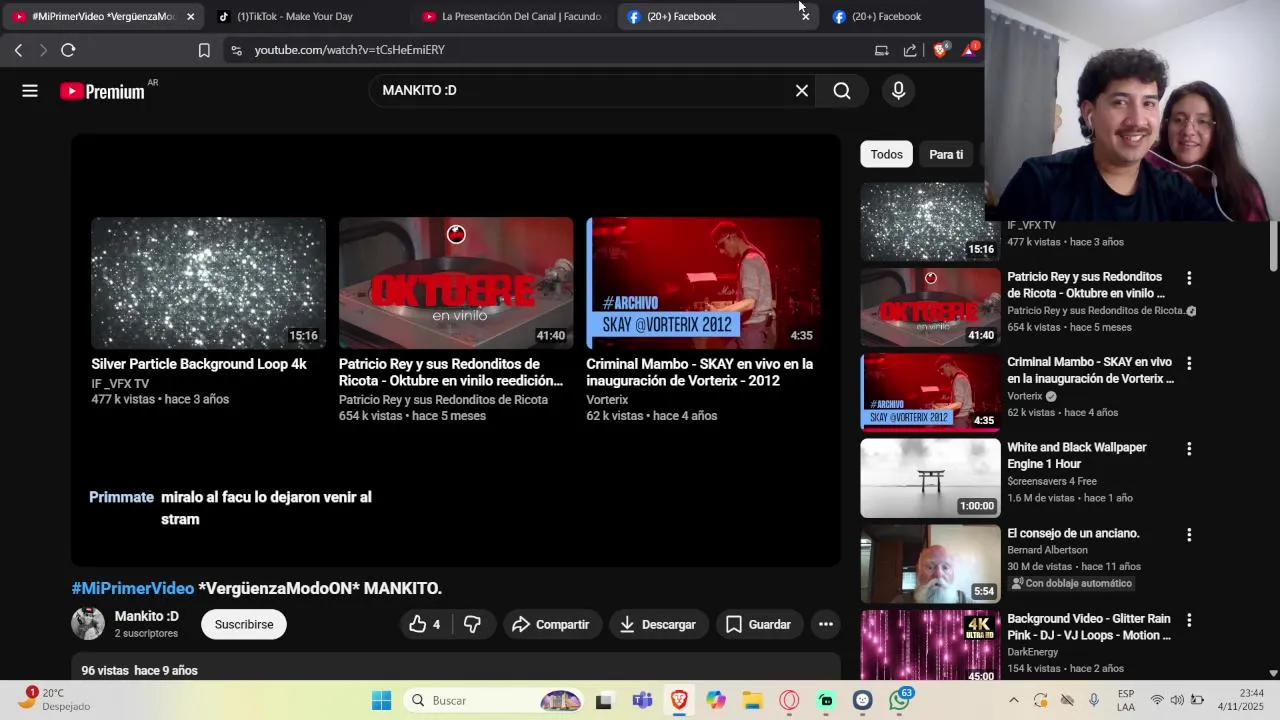Open SKAY @Vorterix 2012 endscreen thumbnail
The width and height of the screenshot is (1280, 720).
pyautogui.click(x=703, y=283)
